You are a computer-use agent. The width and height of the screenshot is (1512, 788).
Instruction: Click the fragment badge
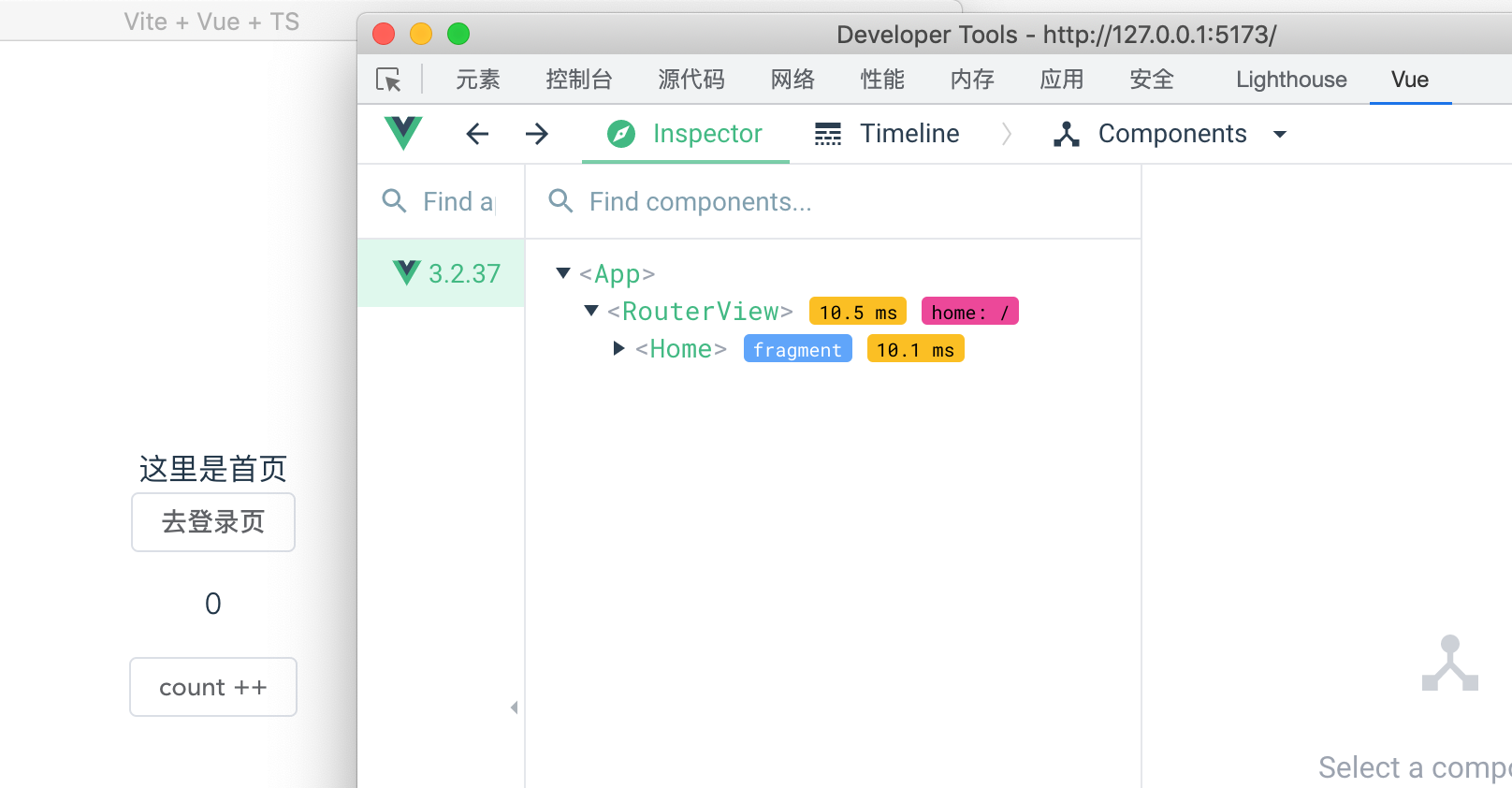tap(798, 349)
